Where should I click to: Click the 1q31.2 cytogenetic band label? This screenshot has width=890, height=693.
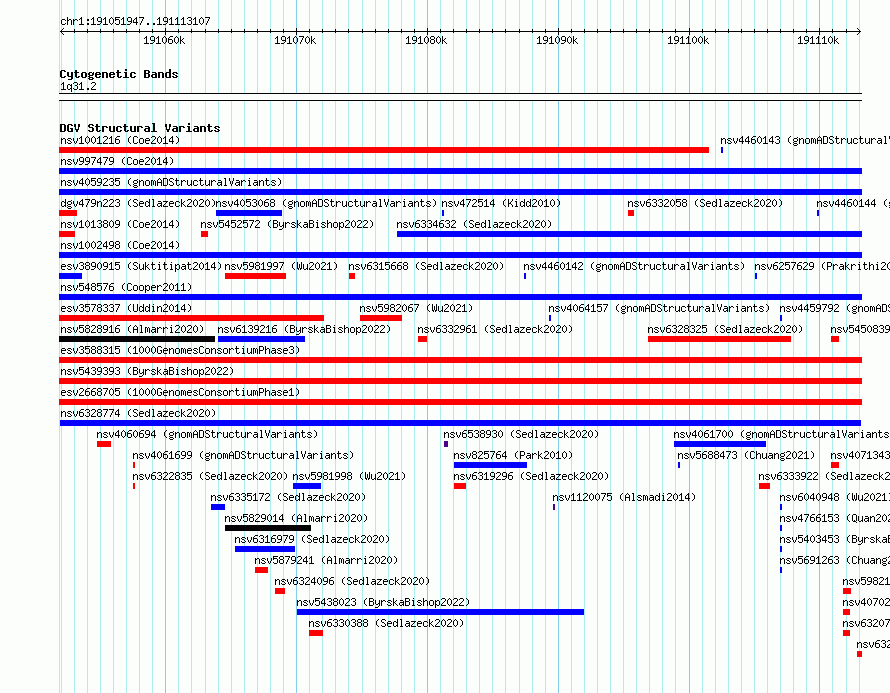[x=78, y=86]
